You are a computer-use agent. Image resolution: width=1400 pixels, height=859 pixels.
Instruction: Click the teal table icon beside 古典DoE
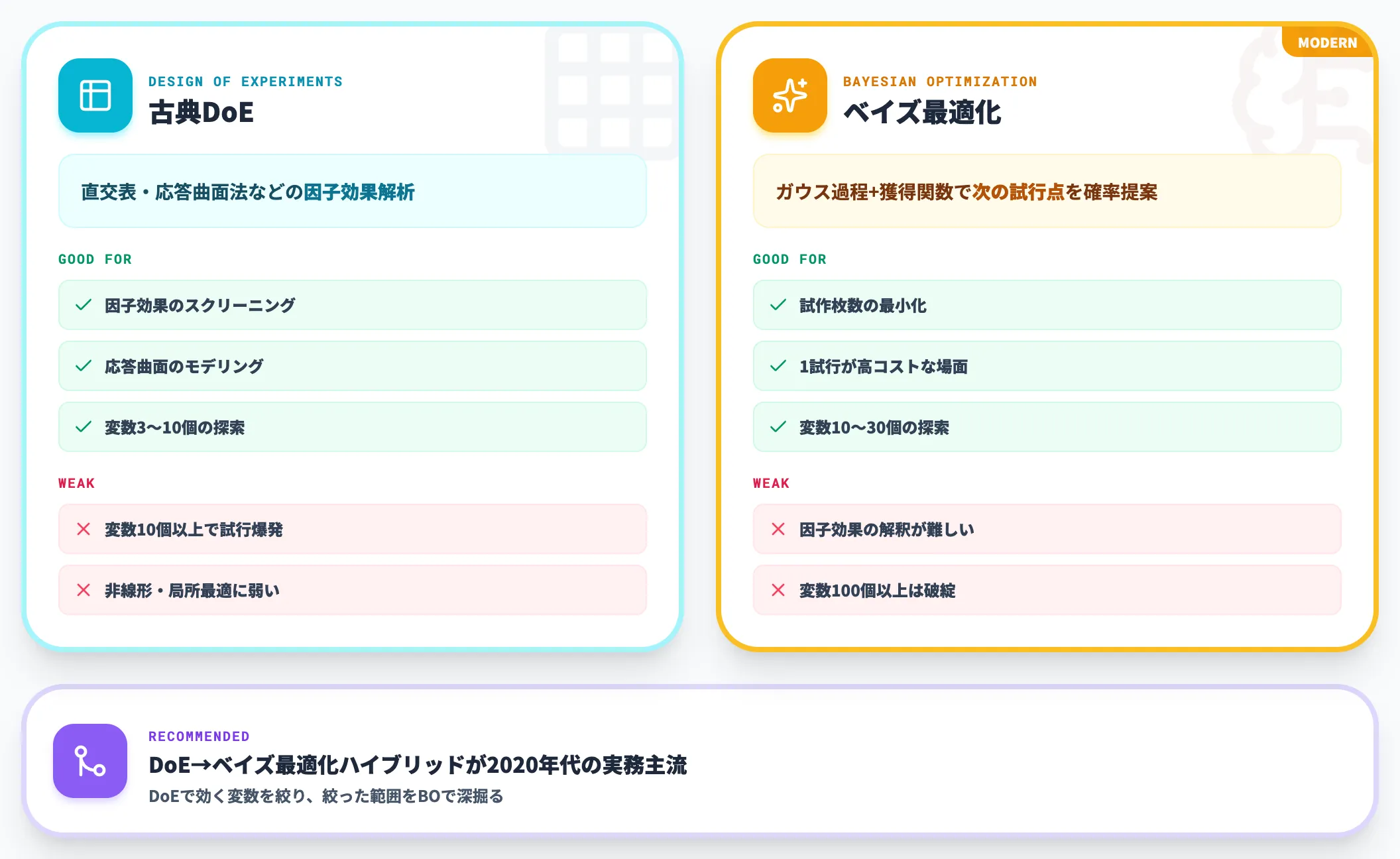[x=95, y=95]
